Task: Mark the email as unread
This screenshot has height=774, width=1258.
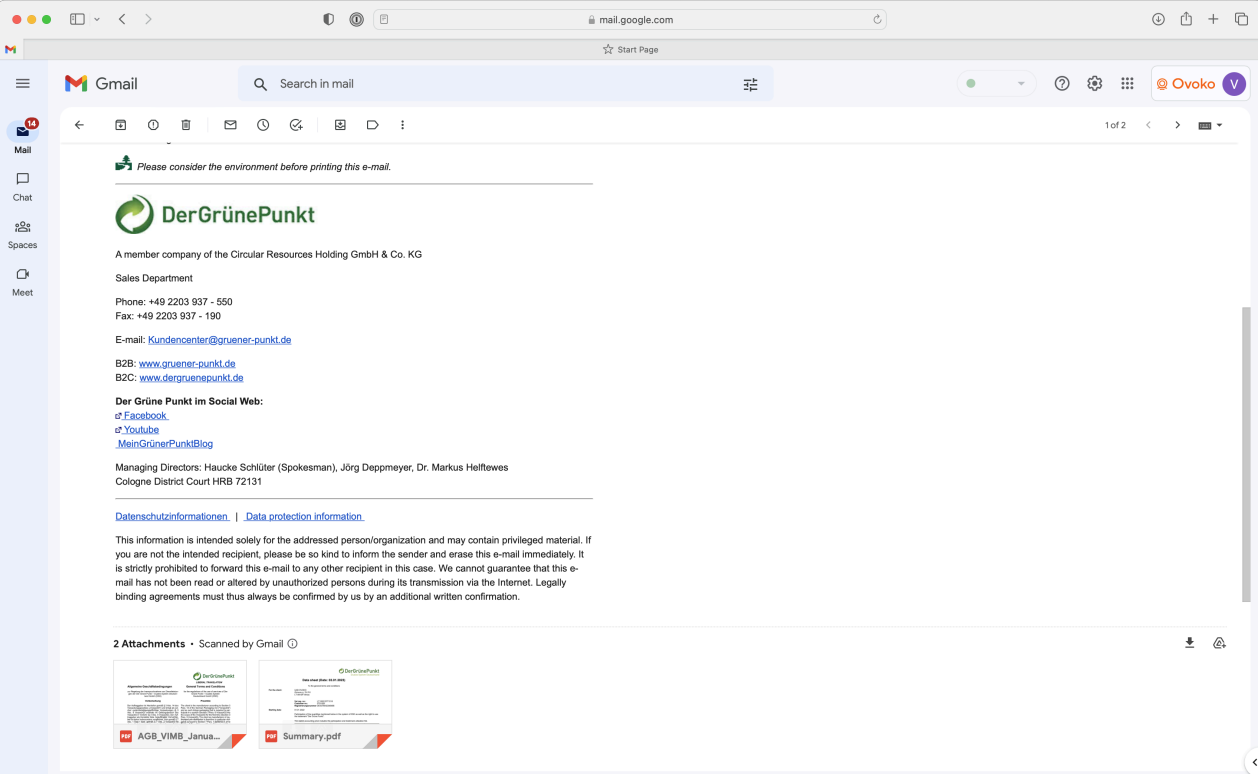Action: [x=230, y=125]
